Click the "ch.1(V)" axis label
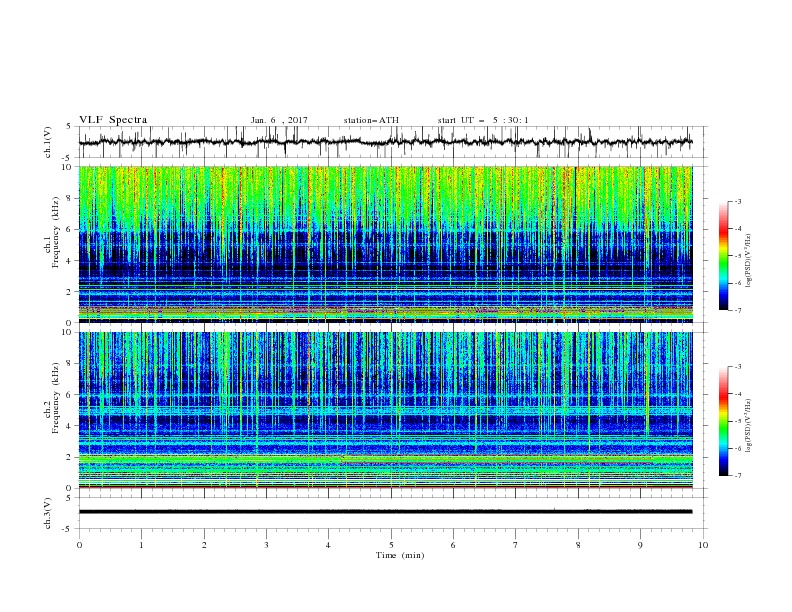The height and width of the screenshot is (612, 792). click(48, 142)
